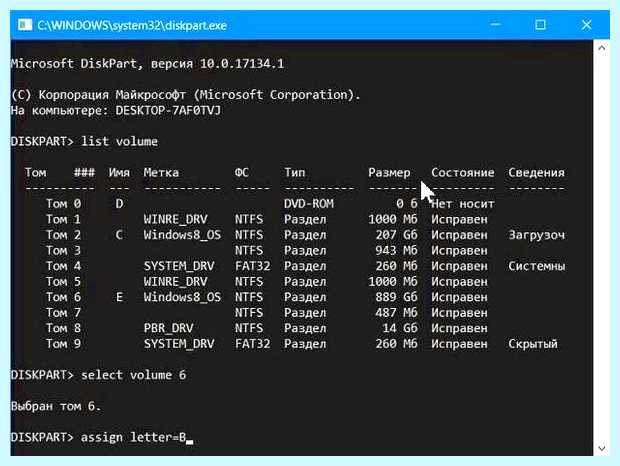Viewport: 620px width, 466px height.
Task: Click the 'Microsoft DiskPart, версия 10.0.17134.1' line
Action: pos(147,64)
